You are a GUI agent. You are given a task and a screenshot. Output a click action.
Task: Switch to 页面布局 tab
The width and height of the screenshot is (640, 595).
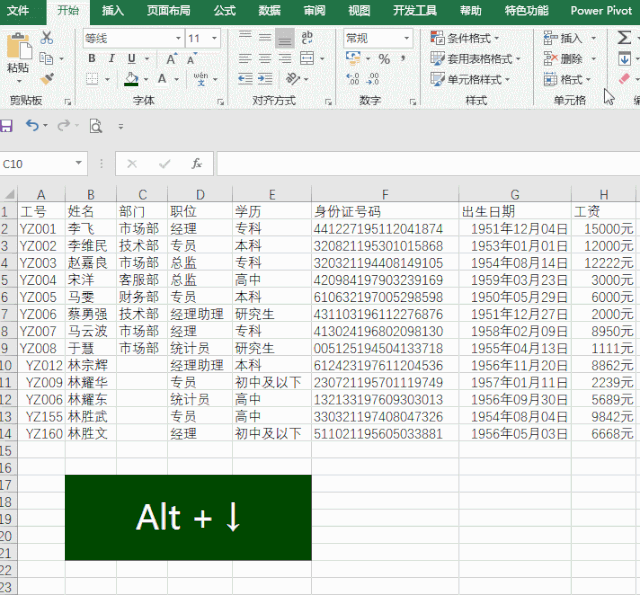click(169, 10)
